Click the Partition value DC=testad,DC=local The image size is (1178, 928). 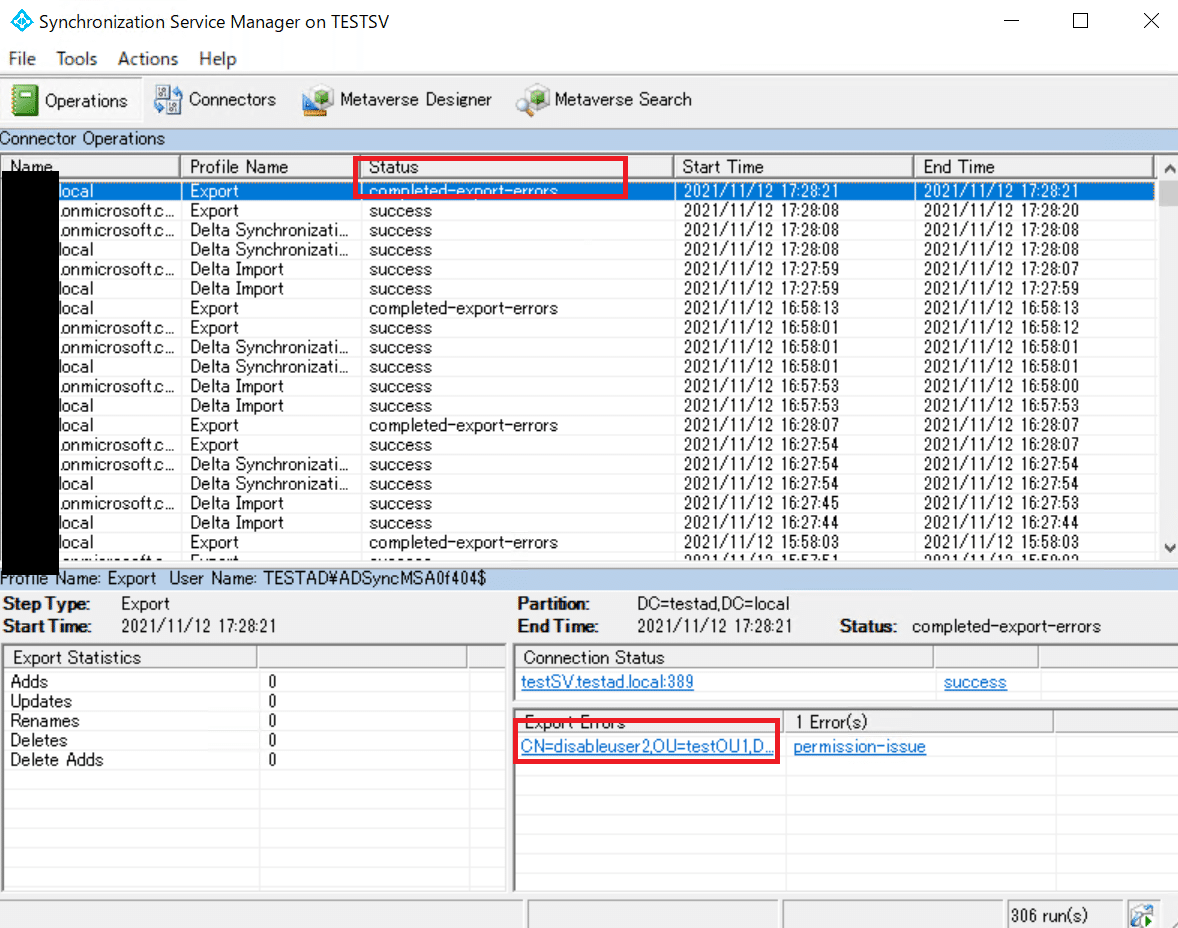coord(713,603)
